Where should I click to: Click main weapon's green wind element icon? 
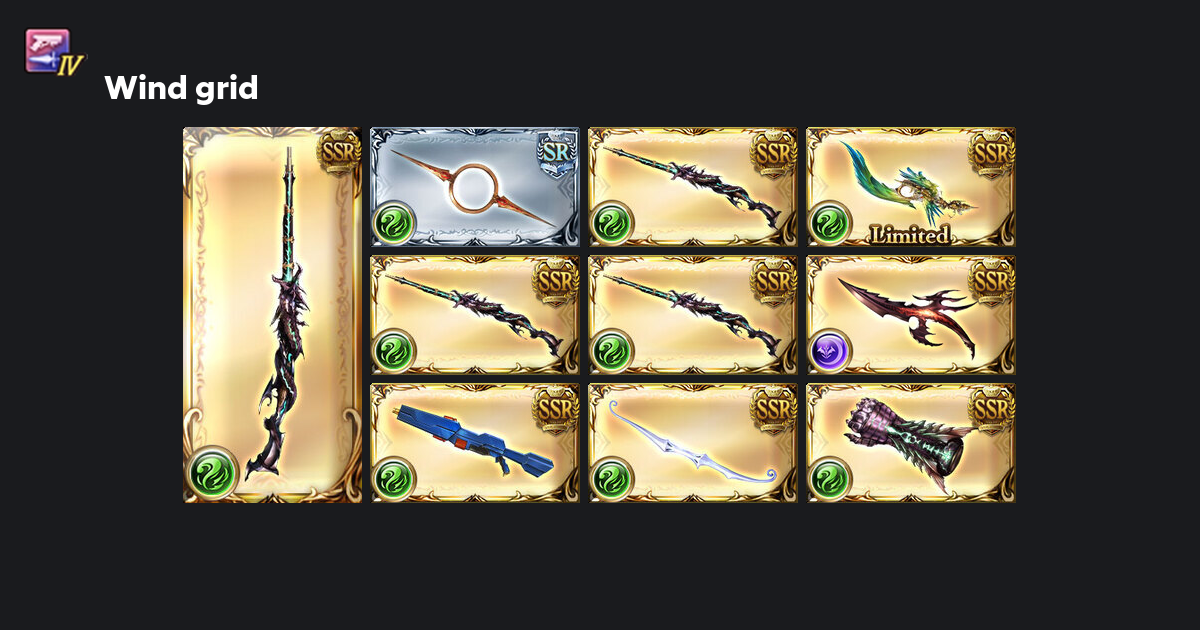click(x=213, y=472)
